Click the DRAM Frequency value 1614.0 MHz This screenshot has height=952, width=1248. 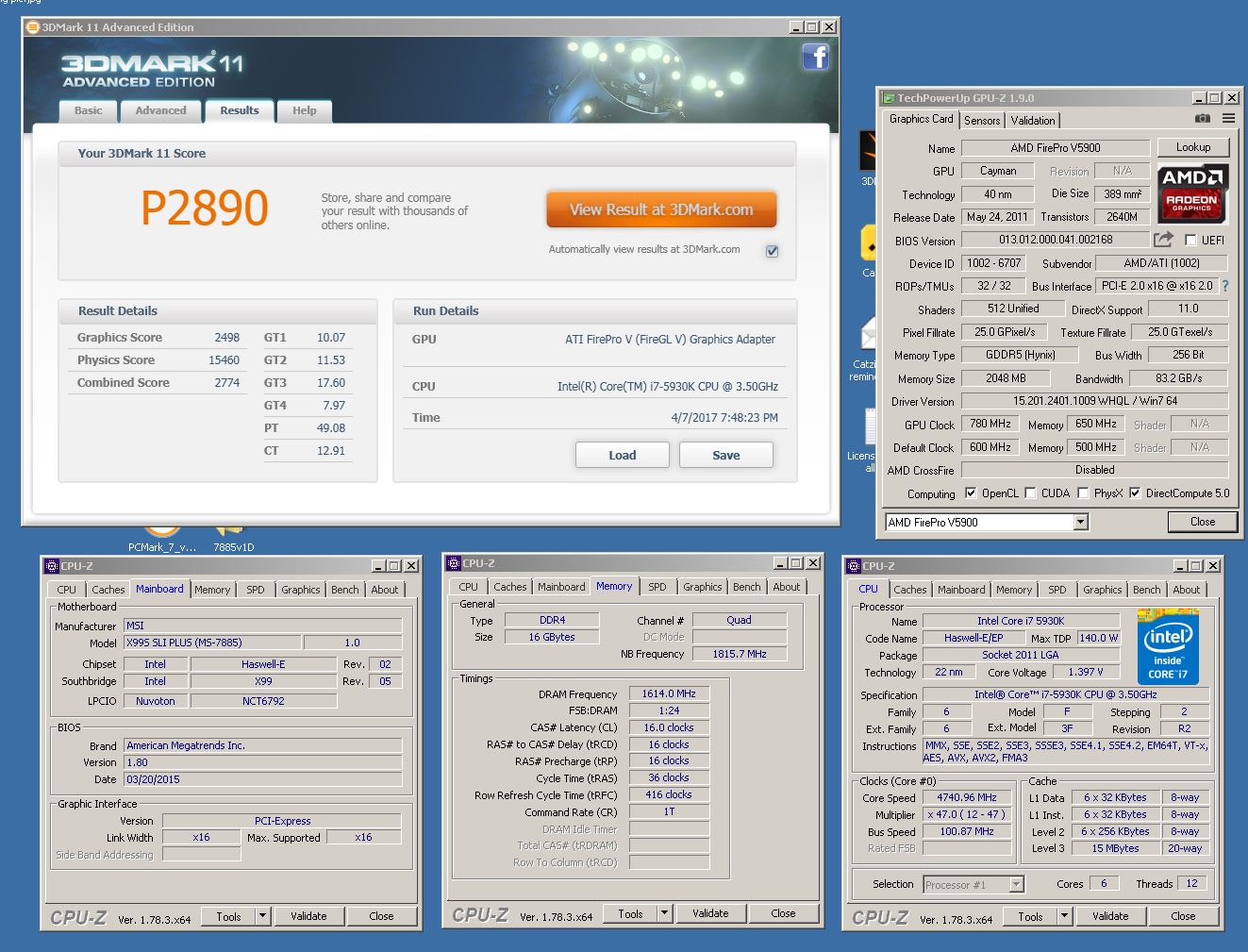point(669,693)
